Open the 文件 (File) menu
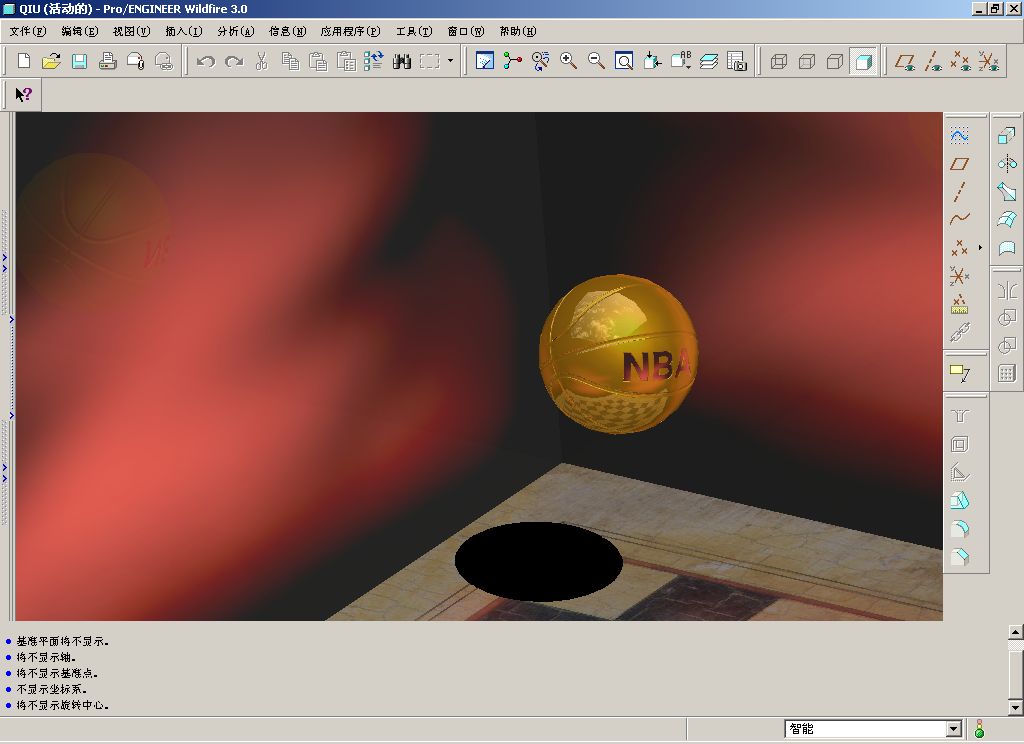The image size is (1024, 744). click(27, 31)
